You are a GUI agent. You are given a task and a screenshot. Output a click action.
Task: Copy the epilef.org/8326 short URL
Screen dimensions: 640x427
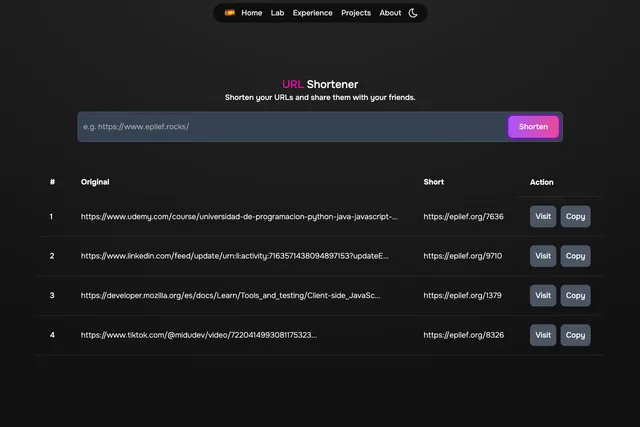click(x=575, y=335)
